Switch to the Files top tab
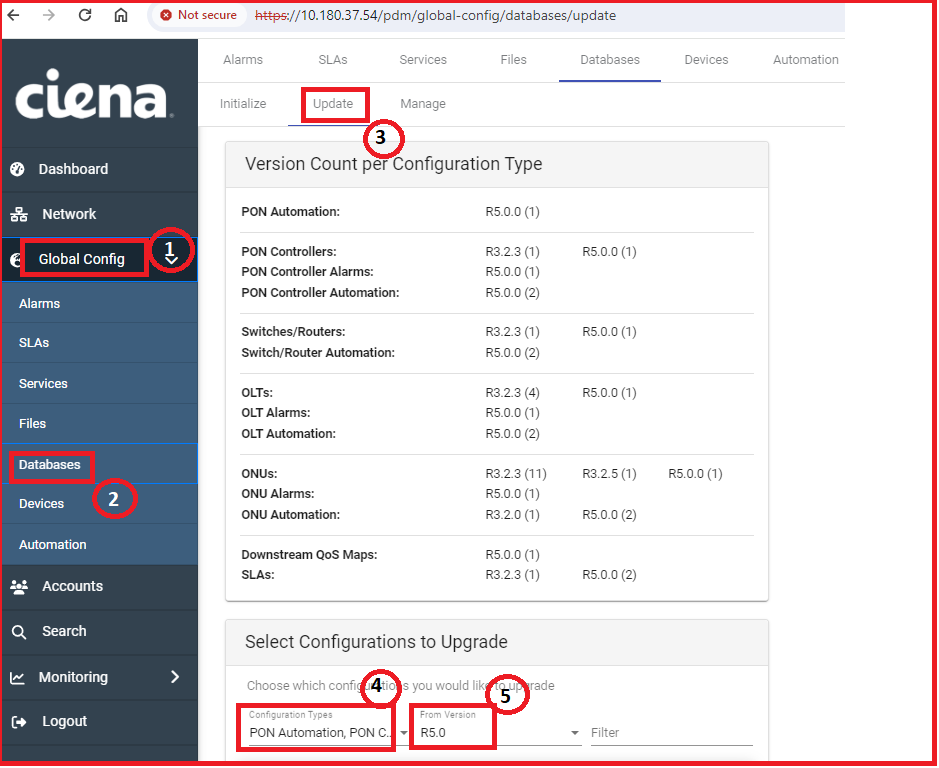 514,60
